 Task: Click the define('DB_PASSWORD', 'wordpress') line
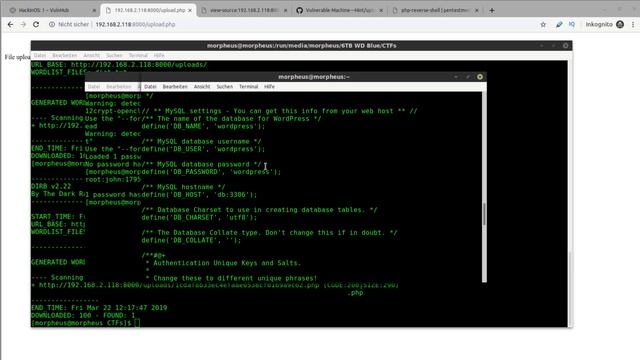pos(211,172)
